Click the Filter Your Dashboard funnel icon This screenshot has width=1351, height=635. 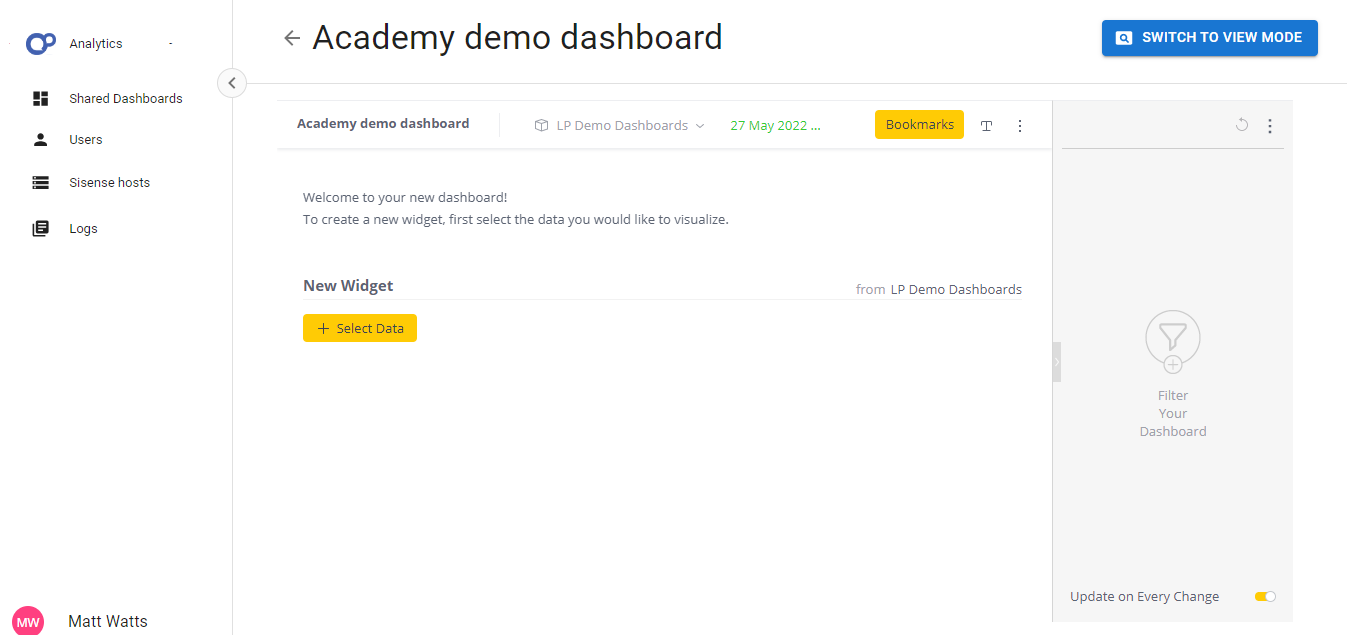pyautogui.click(x=1172, y=339)
